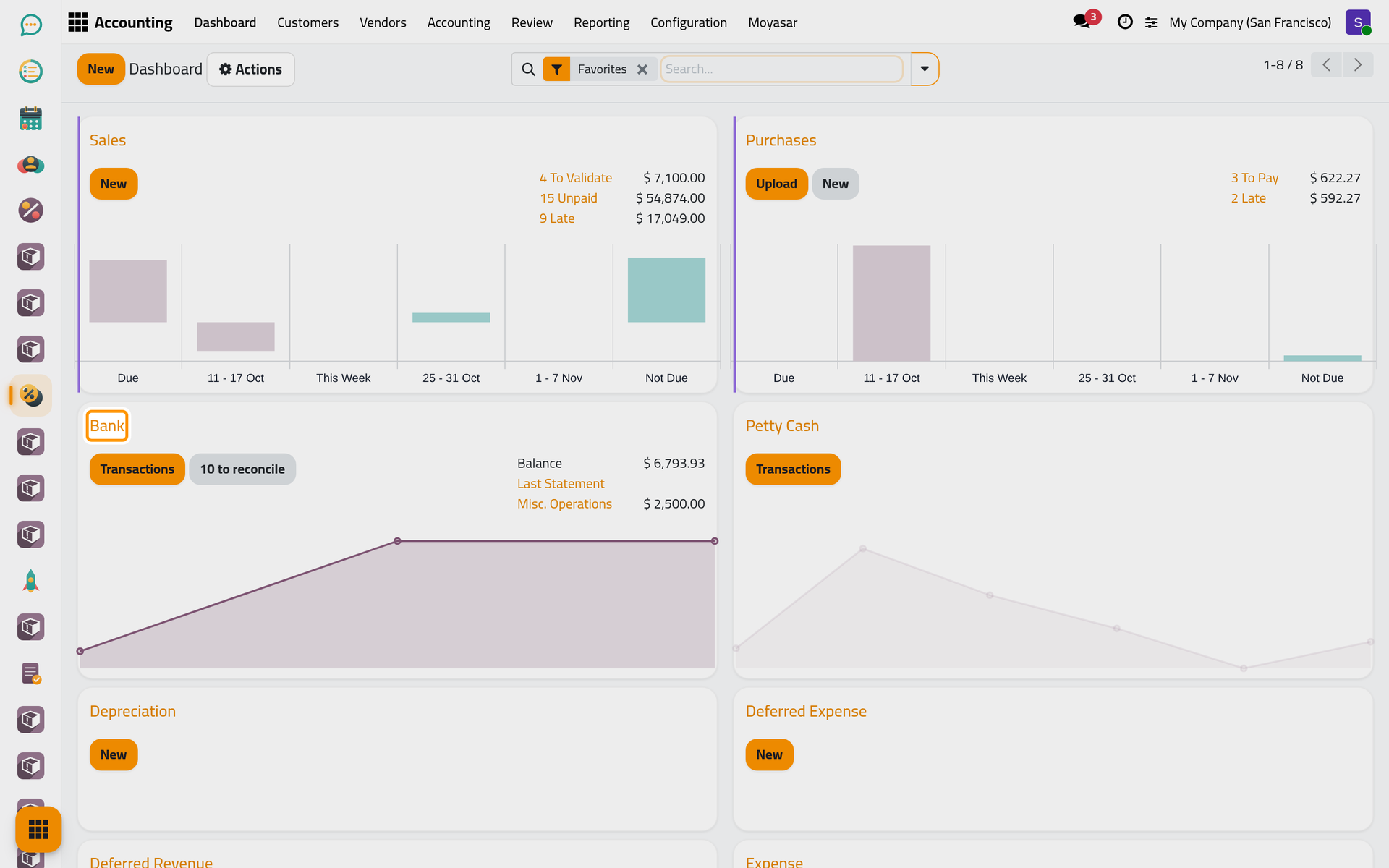Expand the Accounting menu in the top bar
The height and width of the screenshot is (868, 1389).
tap(459, 22)
